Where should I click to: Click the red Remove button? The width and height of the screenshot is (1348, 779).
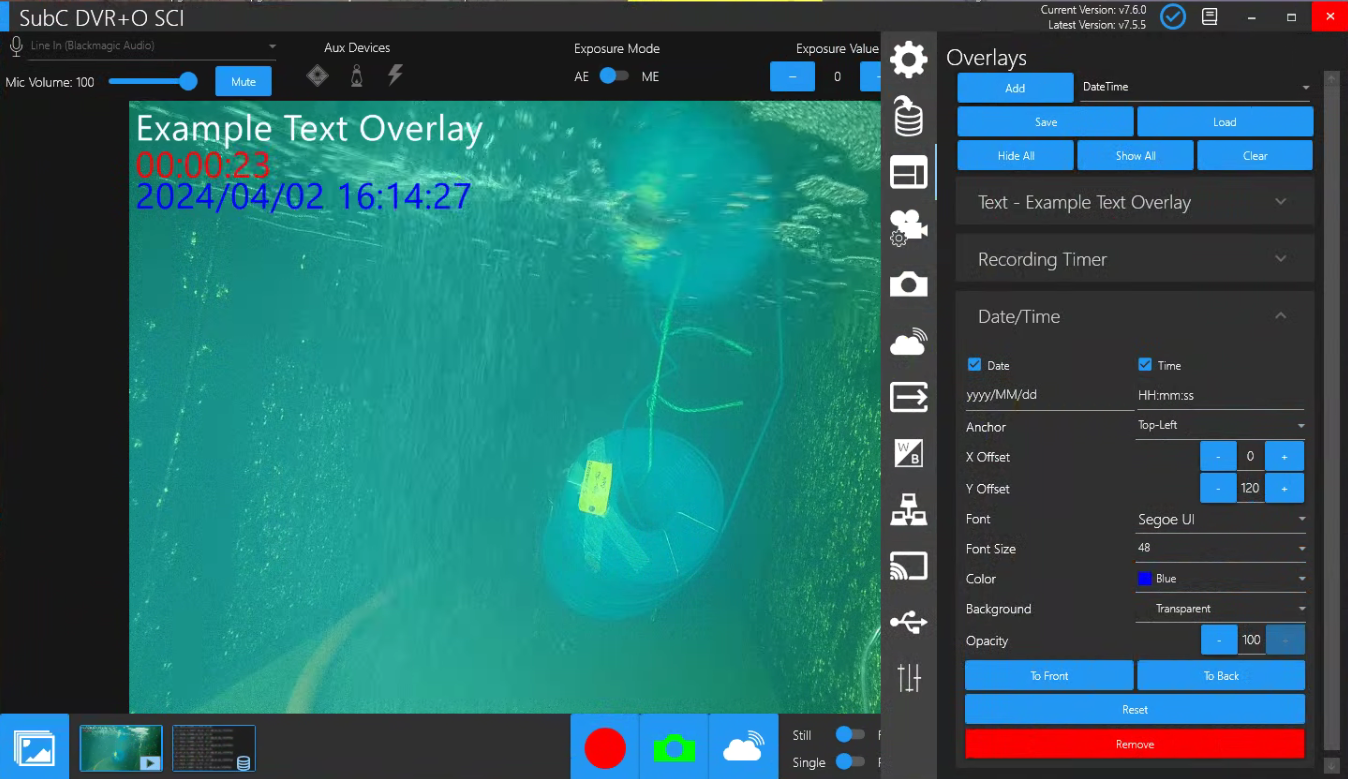(x=1134, y=744)
